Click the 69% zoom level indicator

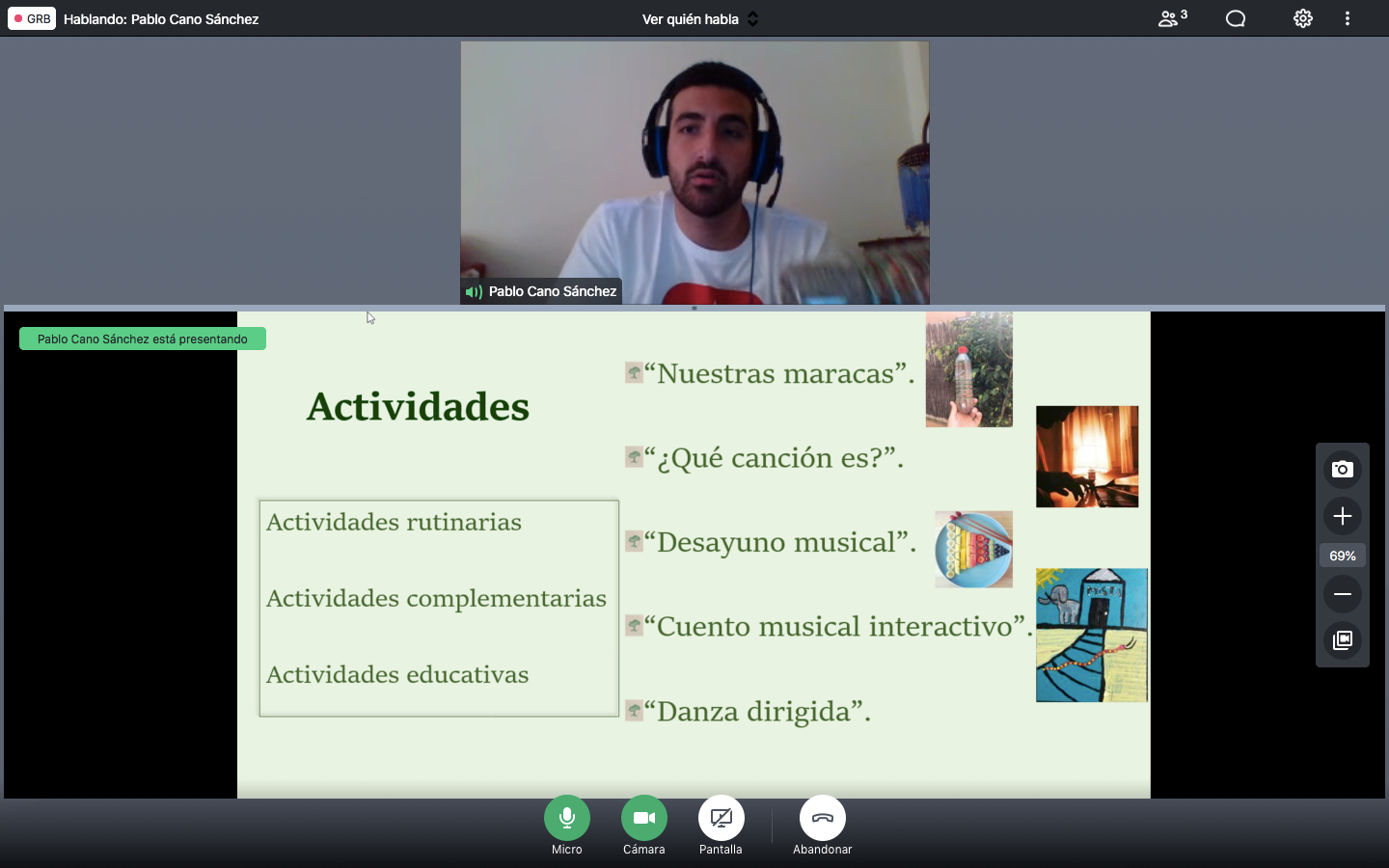(x=1343, y=556)
